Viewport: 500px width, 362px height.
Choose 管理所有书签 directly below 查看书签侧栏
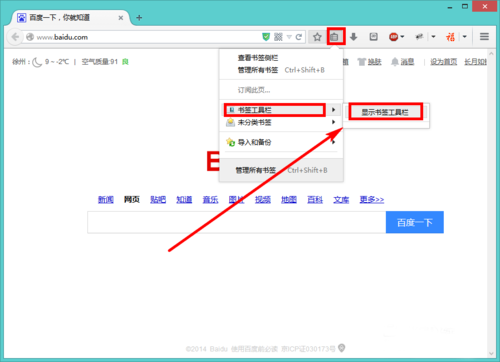(x=281, y=70)
